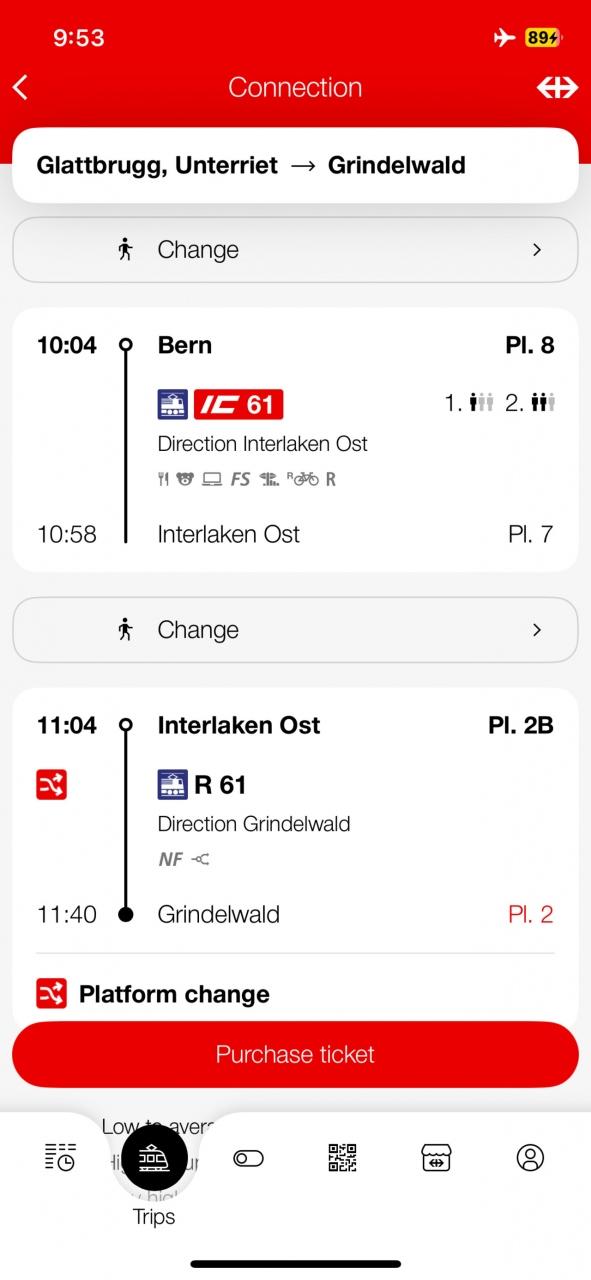Open the Platform change notice
This screenshot has width=591, height=1280.
153,994
